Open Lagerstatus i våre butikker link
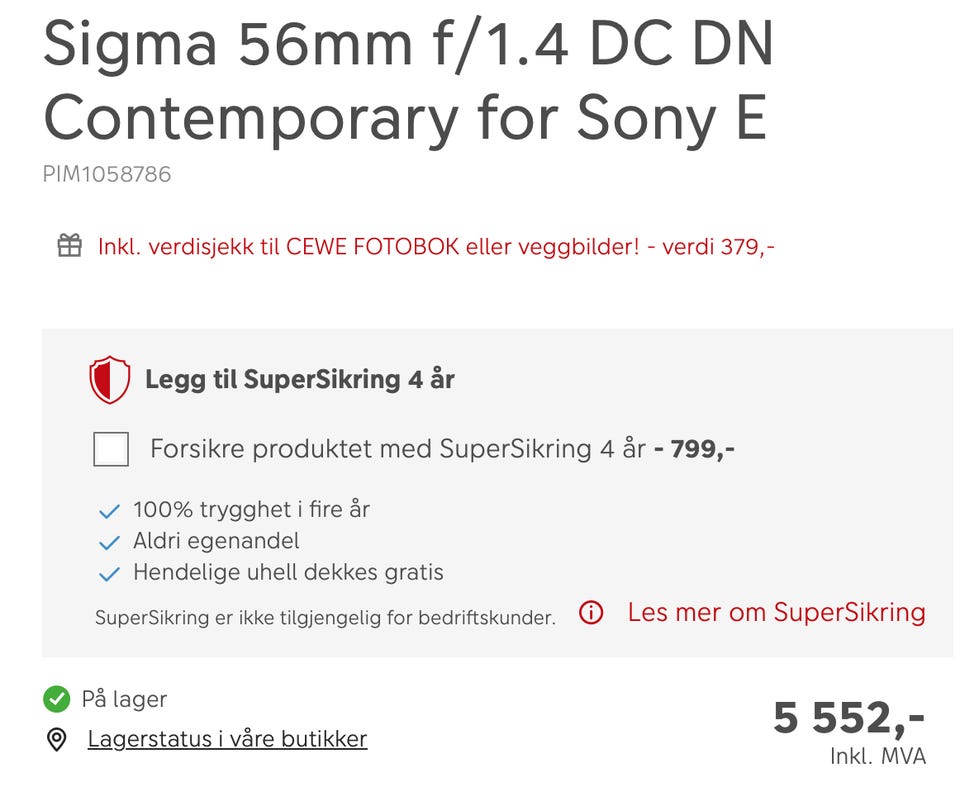The width and height of the screenshot is (960, 801). point(227,739)
